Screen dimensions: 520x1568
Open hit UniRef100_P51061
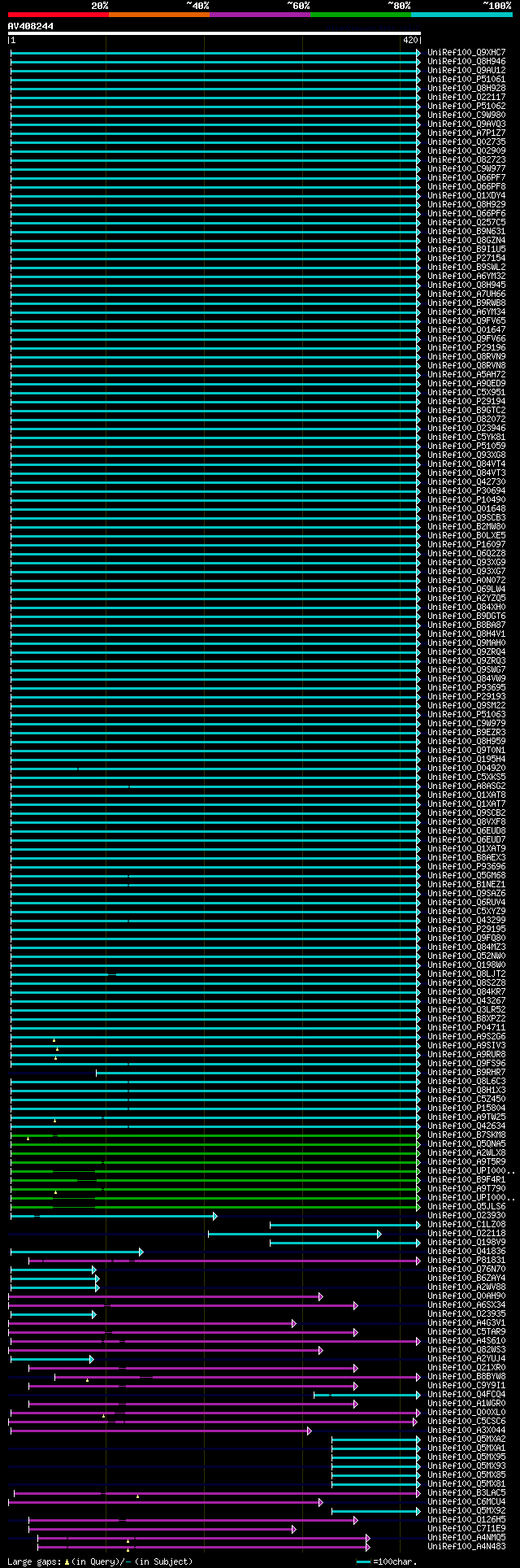tap(466, 80)
